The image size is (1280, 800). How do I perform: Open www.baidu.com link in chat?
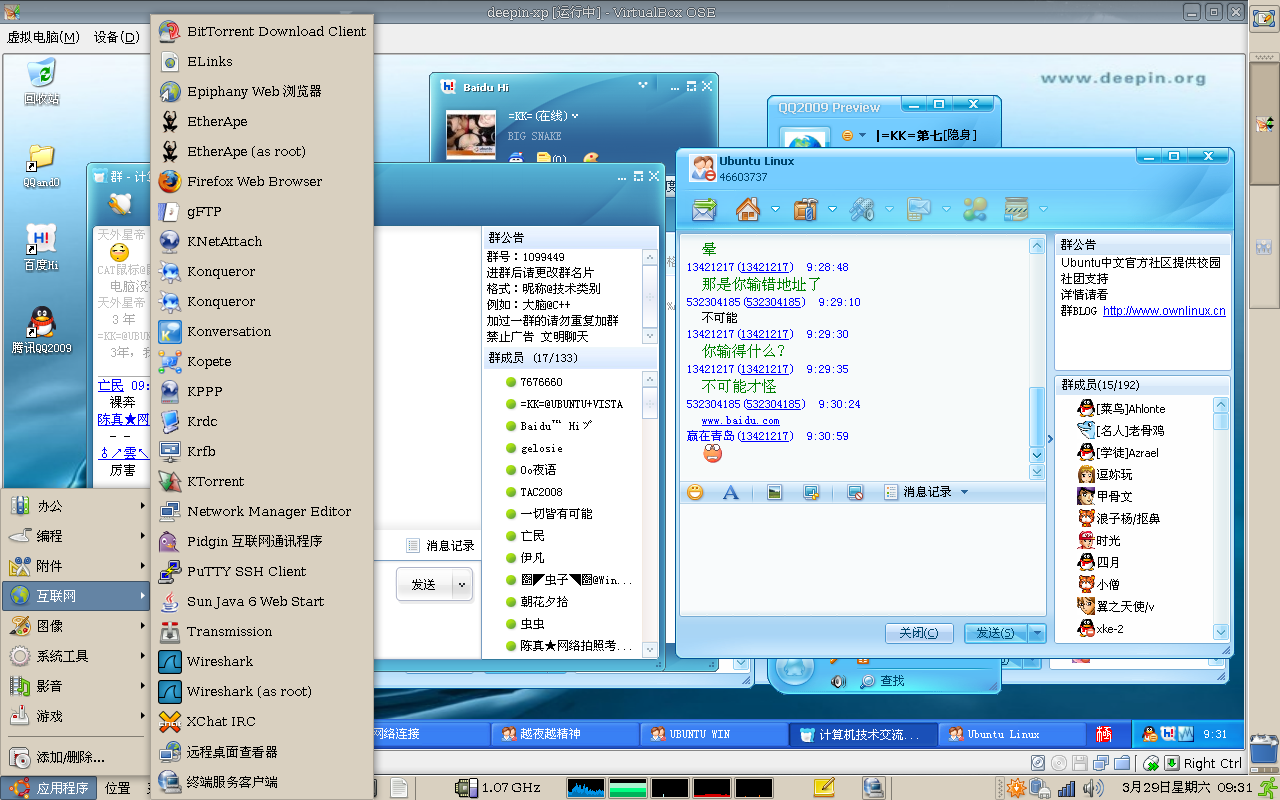click(740, 421)
